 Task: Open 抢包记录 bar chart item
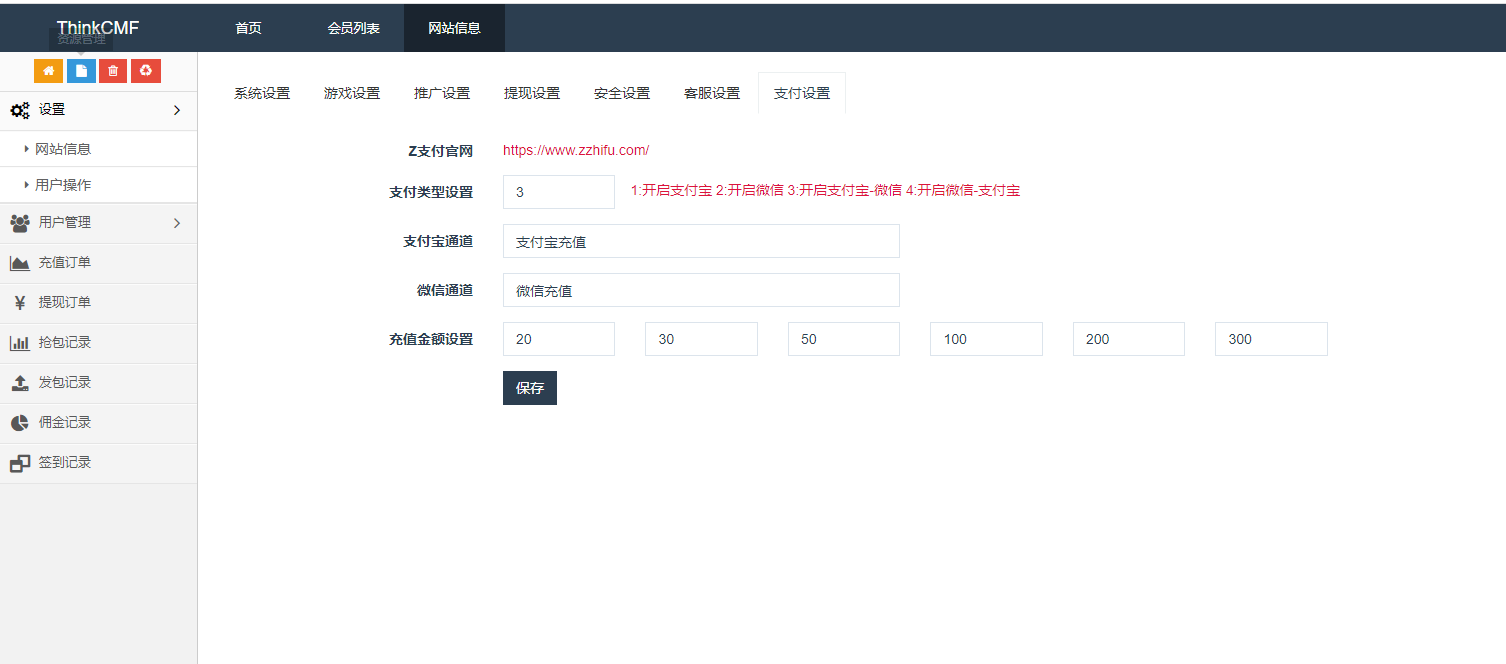[x=64, y=343]
